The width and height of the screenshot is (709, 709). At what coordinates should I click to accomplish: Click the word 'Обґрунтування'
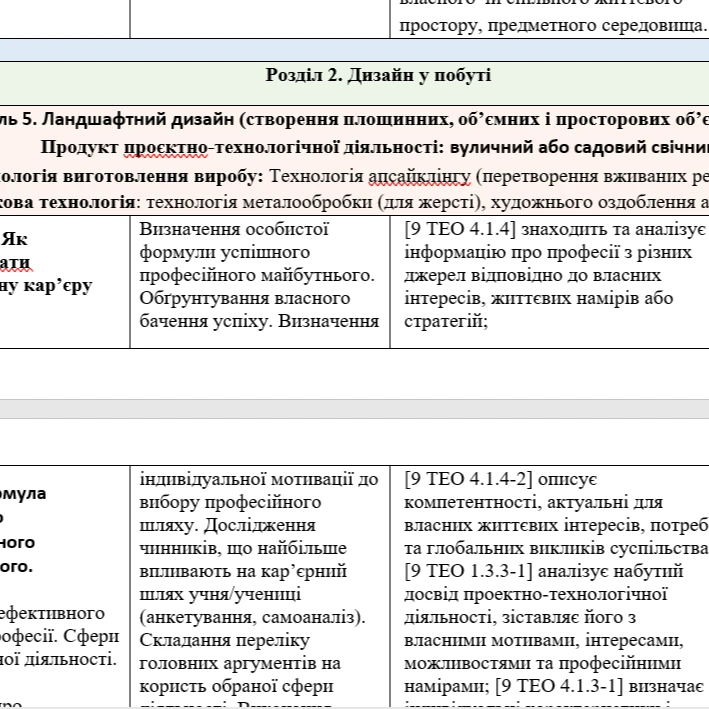coord(204,298)
